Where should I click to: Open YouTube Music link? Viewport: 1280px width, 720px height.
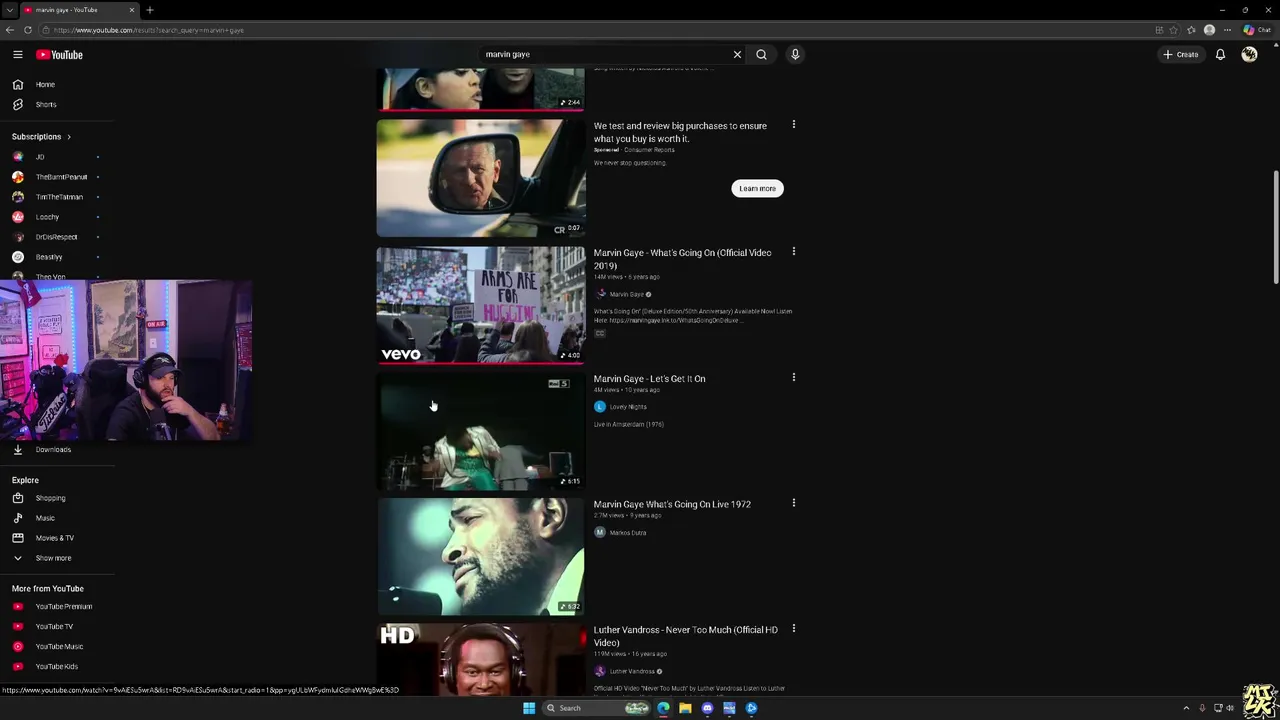[57, 646]
